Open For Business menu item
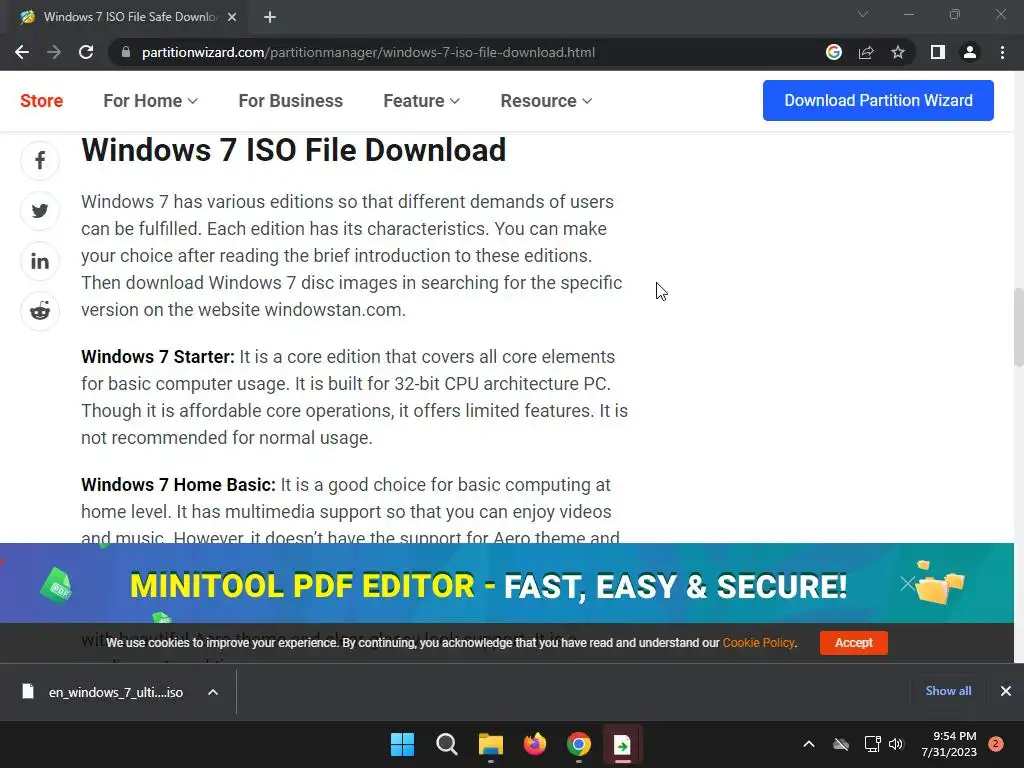The height and width of the screenshot is (768, 1024). tap(291, 101)
